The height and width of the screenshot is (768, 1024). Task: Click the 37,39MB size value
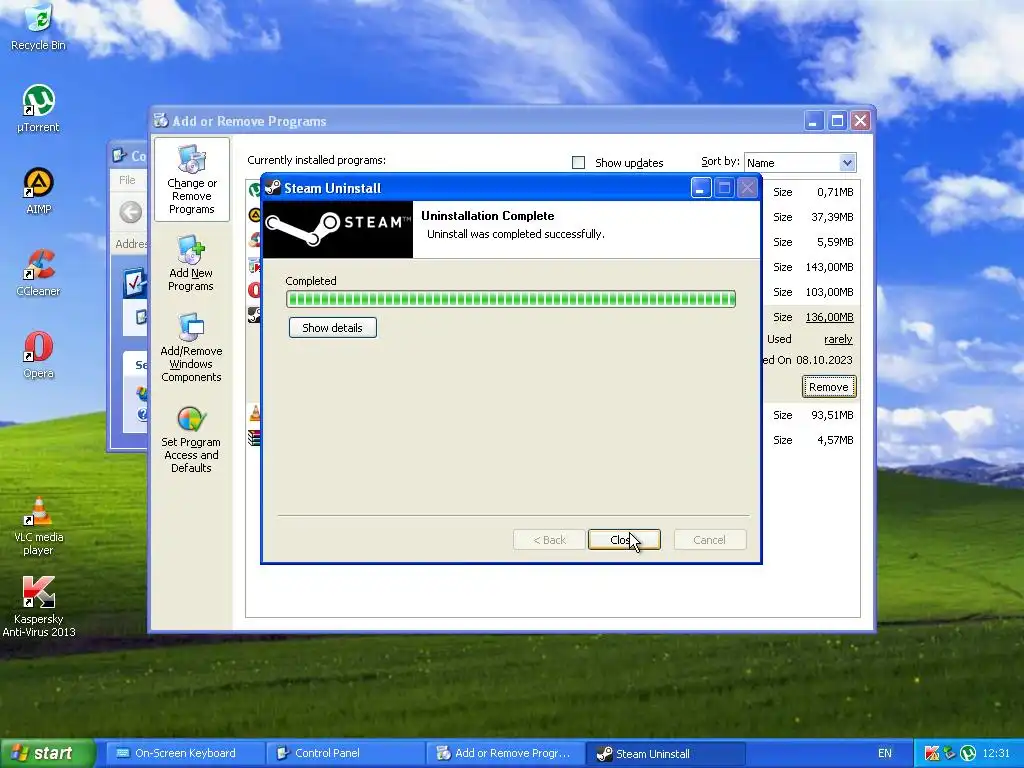tap(832, 217)
